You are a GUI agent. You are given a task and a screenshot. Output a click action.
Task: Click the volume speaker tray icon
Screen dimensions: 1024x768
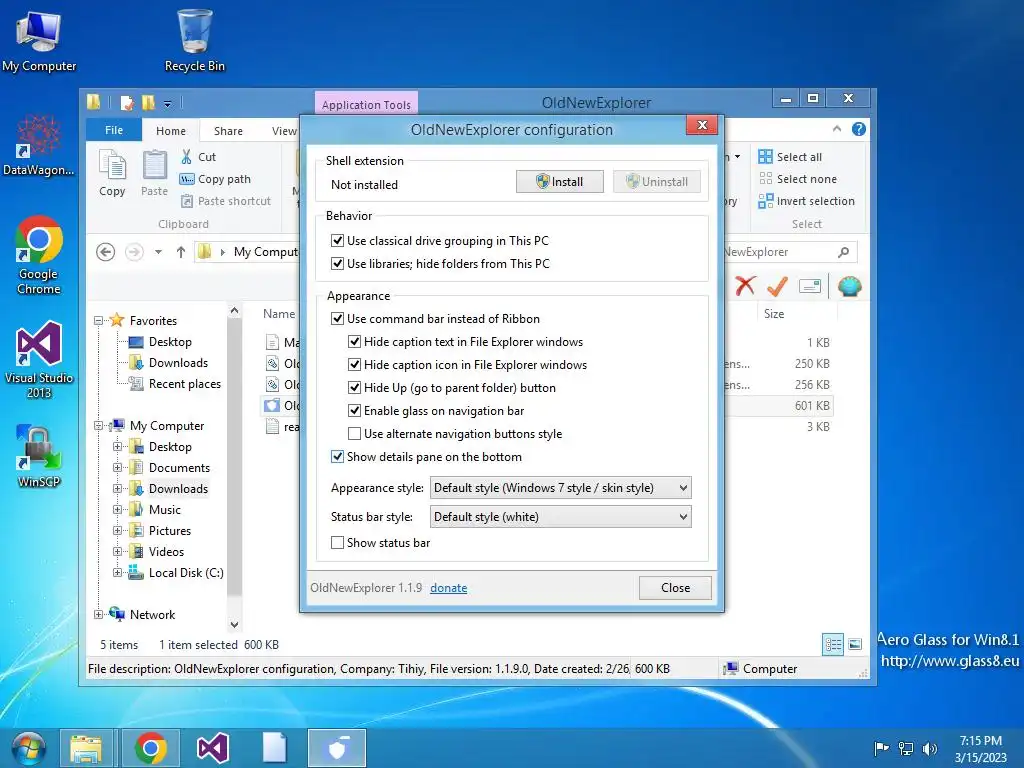[x=930, y=748]
